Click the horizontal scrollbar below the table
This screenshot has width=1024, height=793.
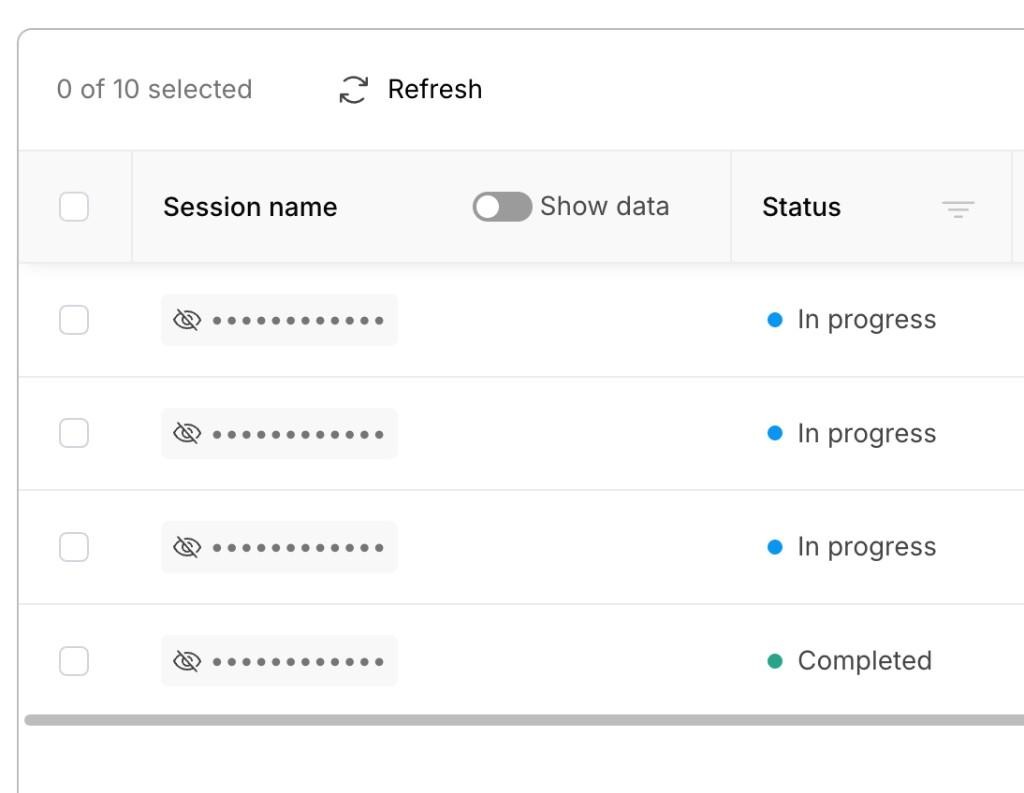click(x=524, y=720)
